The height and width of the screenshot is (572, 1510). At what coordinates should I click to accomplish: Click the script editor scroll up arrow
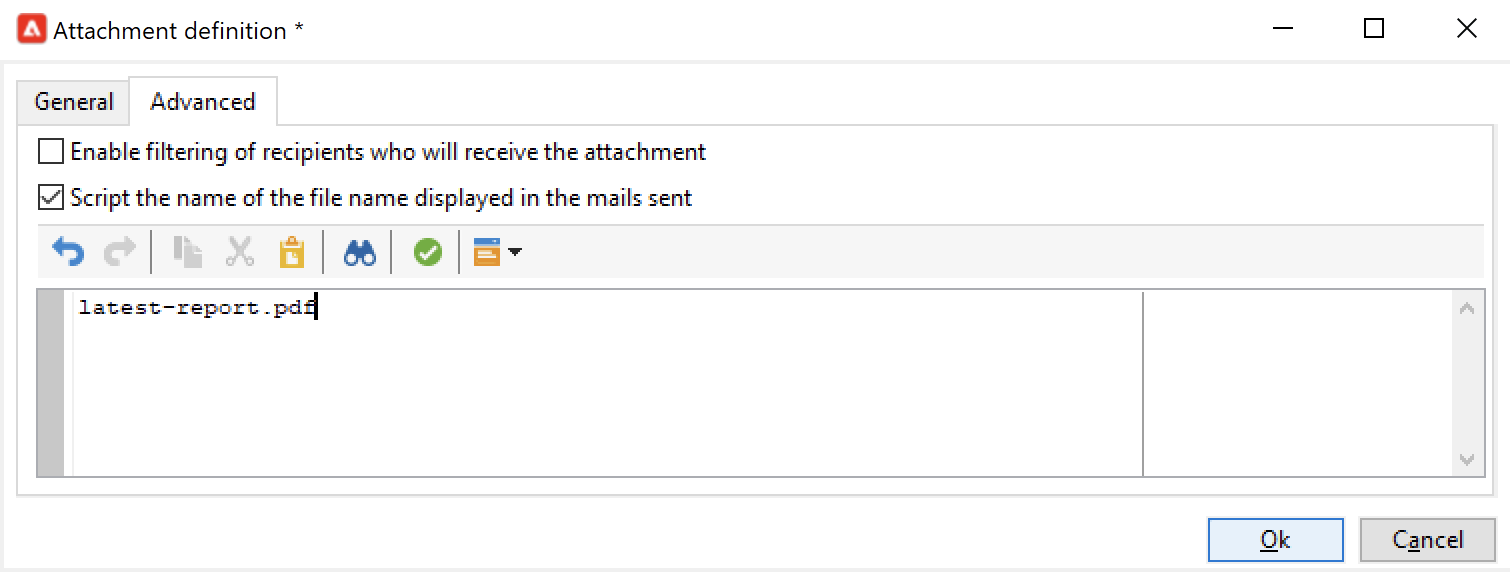[x=1467, y=309]
